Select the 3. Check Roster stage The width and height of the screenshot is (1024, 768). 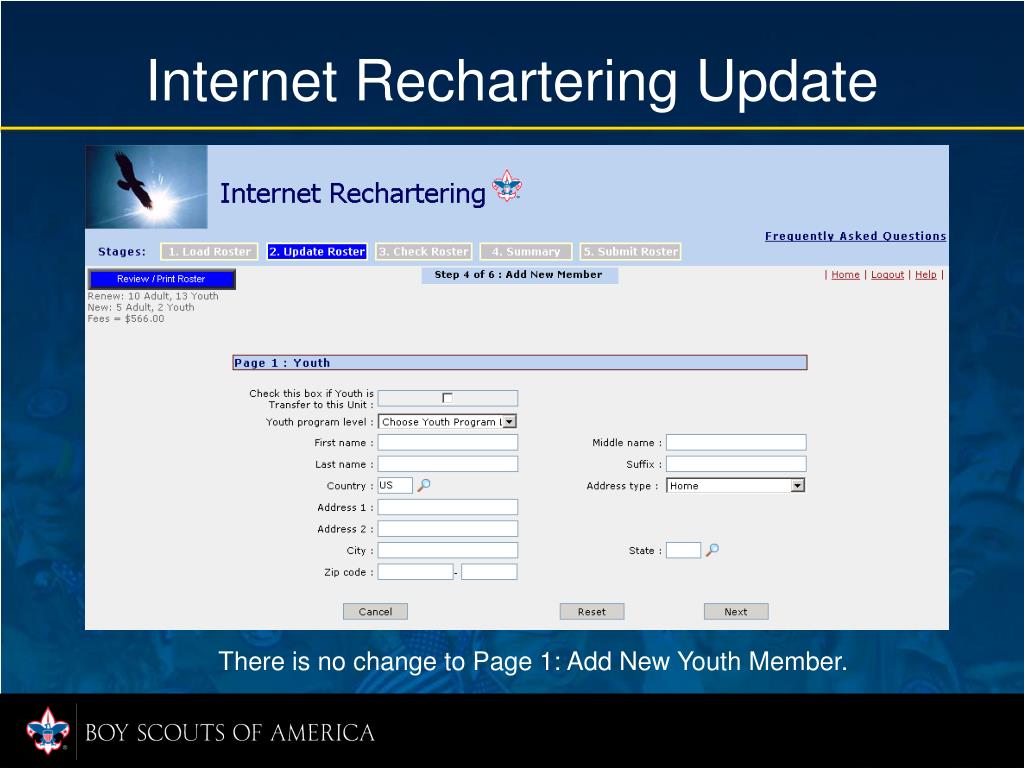tap(424, 251)
